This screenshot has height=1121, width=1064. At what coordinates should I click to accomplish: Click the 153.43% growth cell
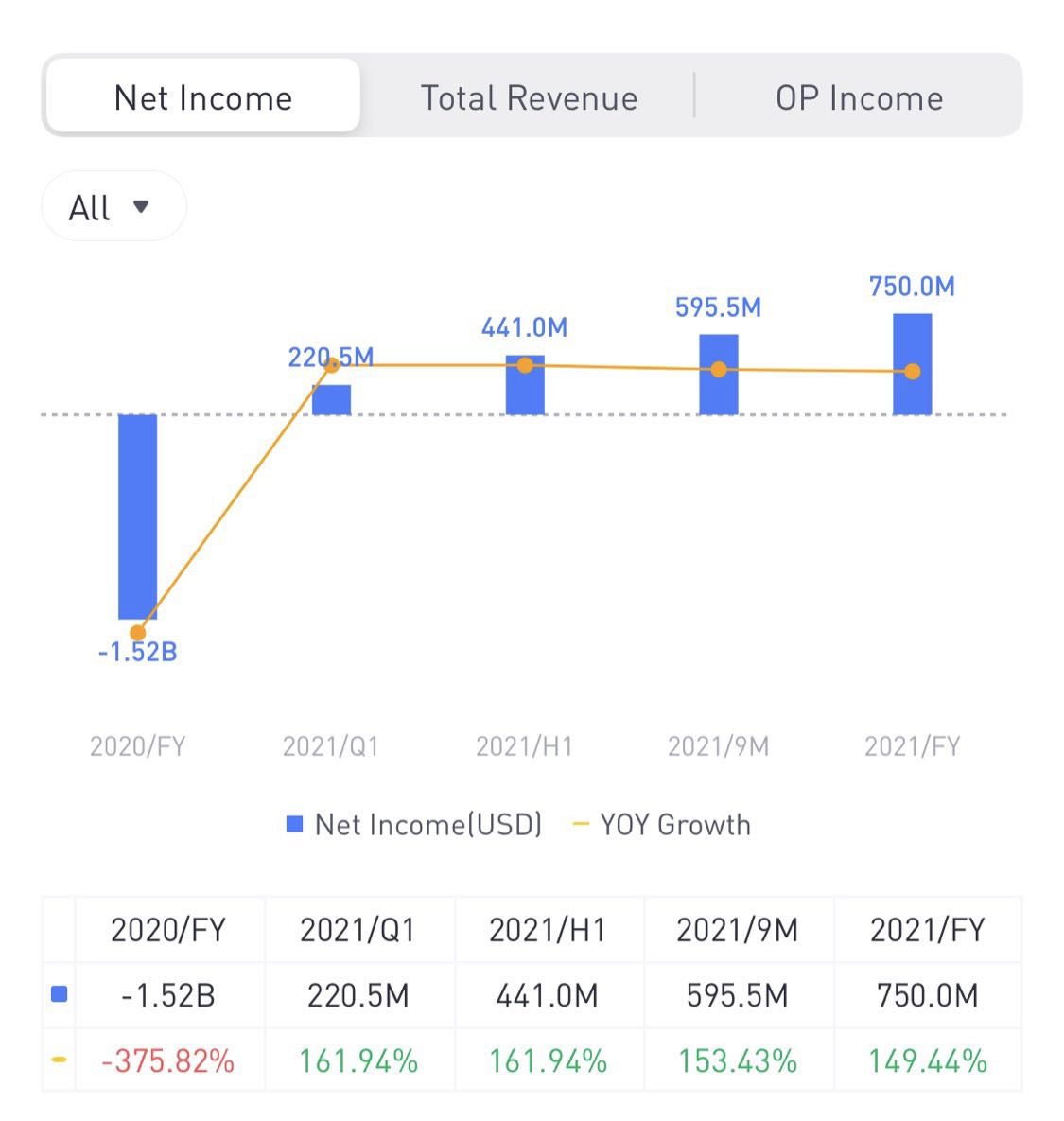738,1060
